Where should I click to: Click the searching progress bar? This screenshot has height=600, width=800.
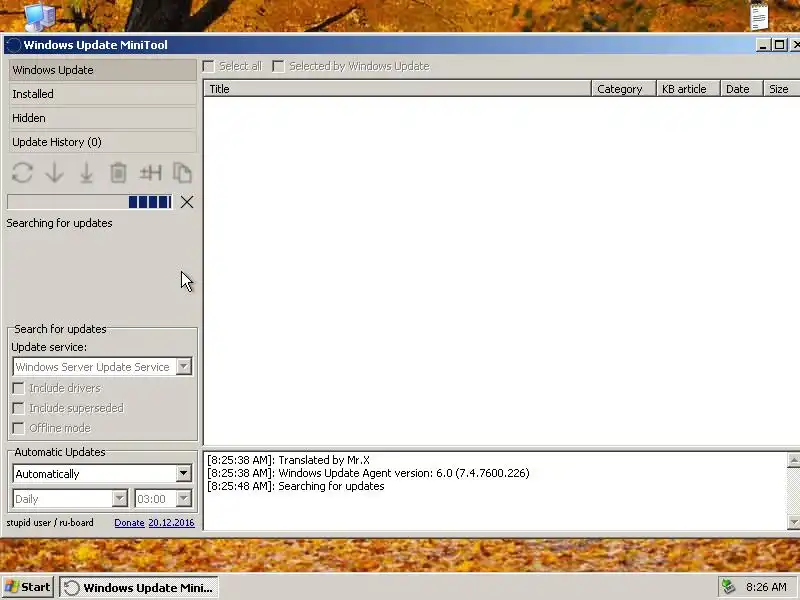click(x=90, y=202)
